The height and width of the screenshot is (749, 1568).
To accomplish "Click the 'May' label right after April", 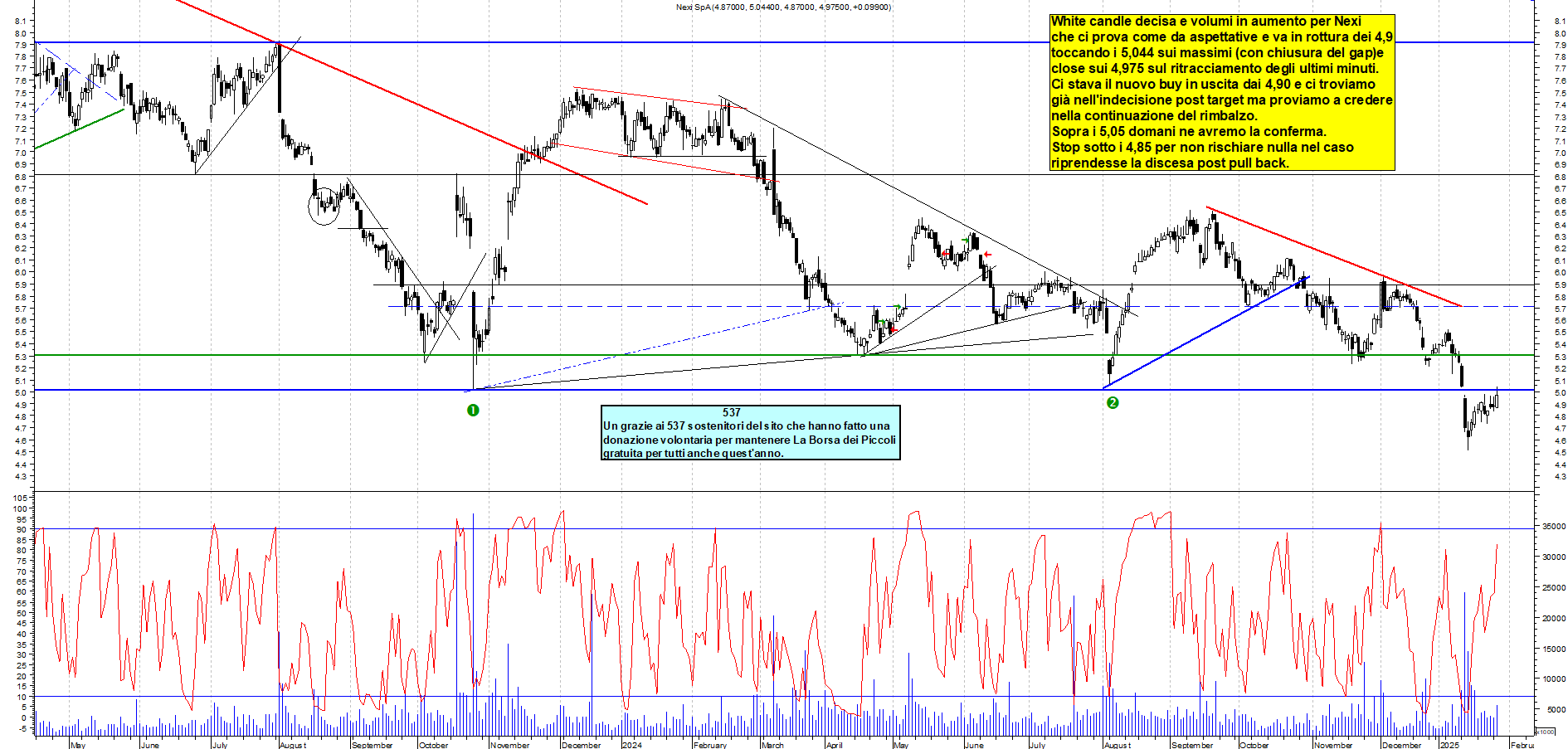I will click(900, 745).
